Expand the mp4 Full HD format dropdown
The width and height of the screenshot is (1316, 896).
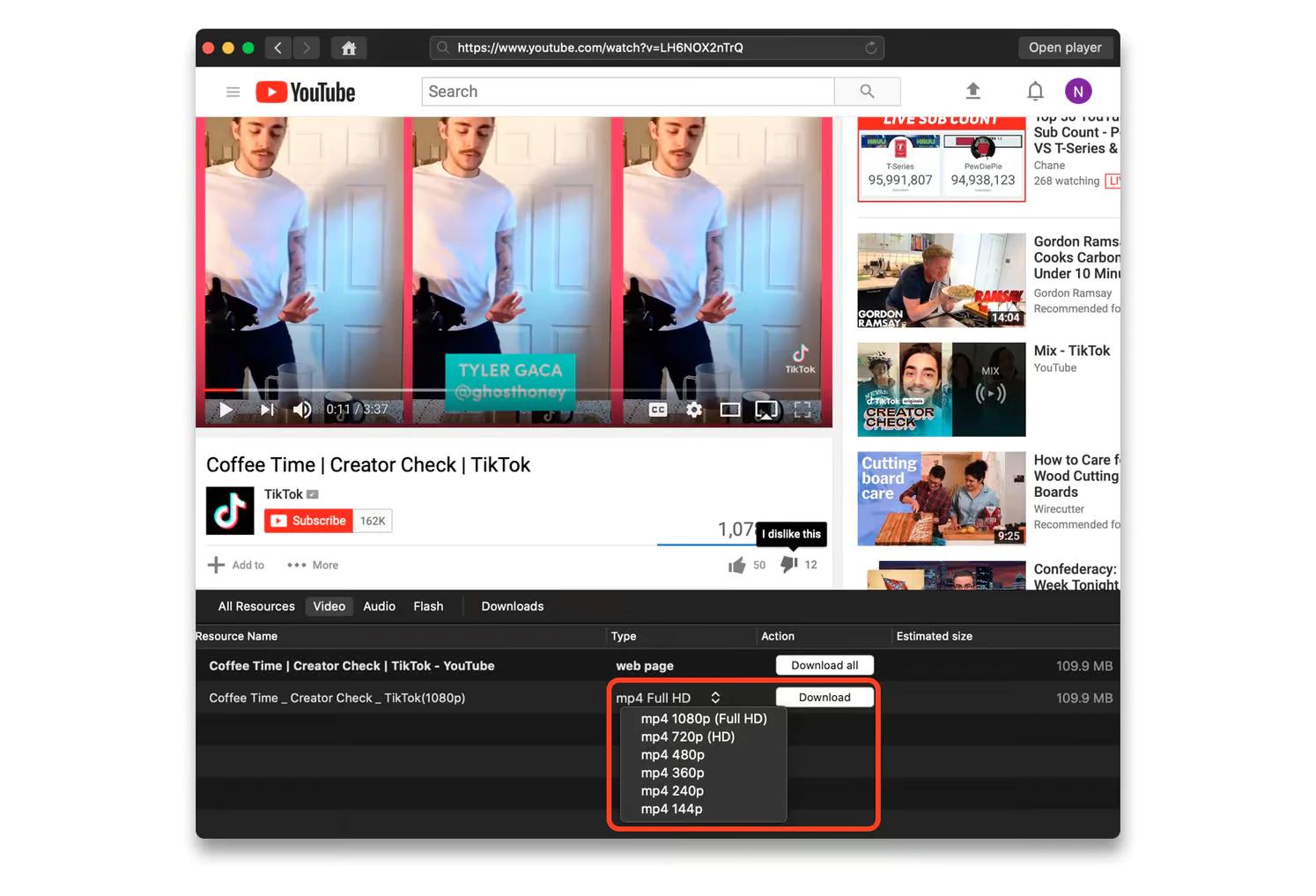tap(669, 698)
